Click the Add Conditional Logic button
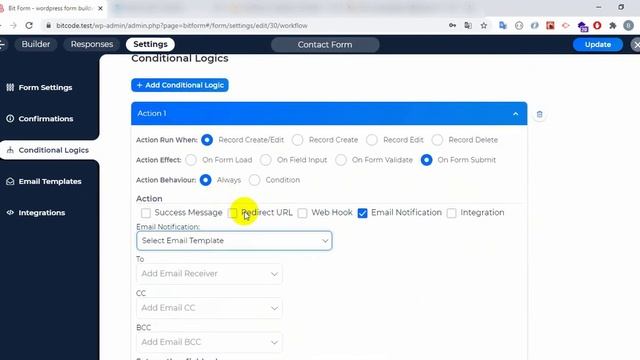The height and width of the screenshot is (360, 640). pos(180,85)
